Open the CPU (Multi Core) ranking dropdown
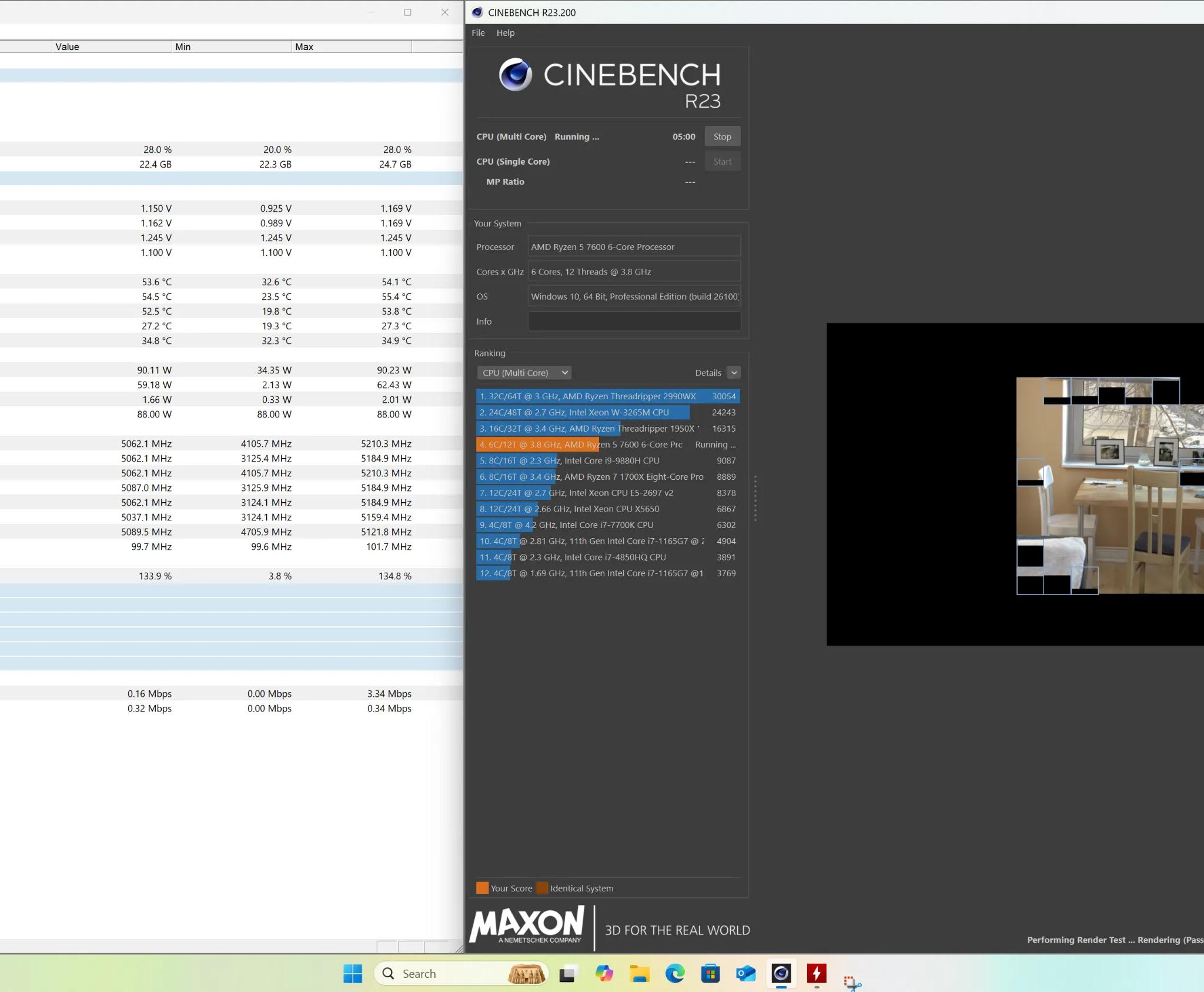Viewport: 1204px width, 992px height. (x=524, y=373)
